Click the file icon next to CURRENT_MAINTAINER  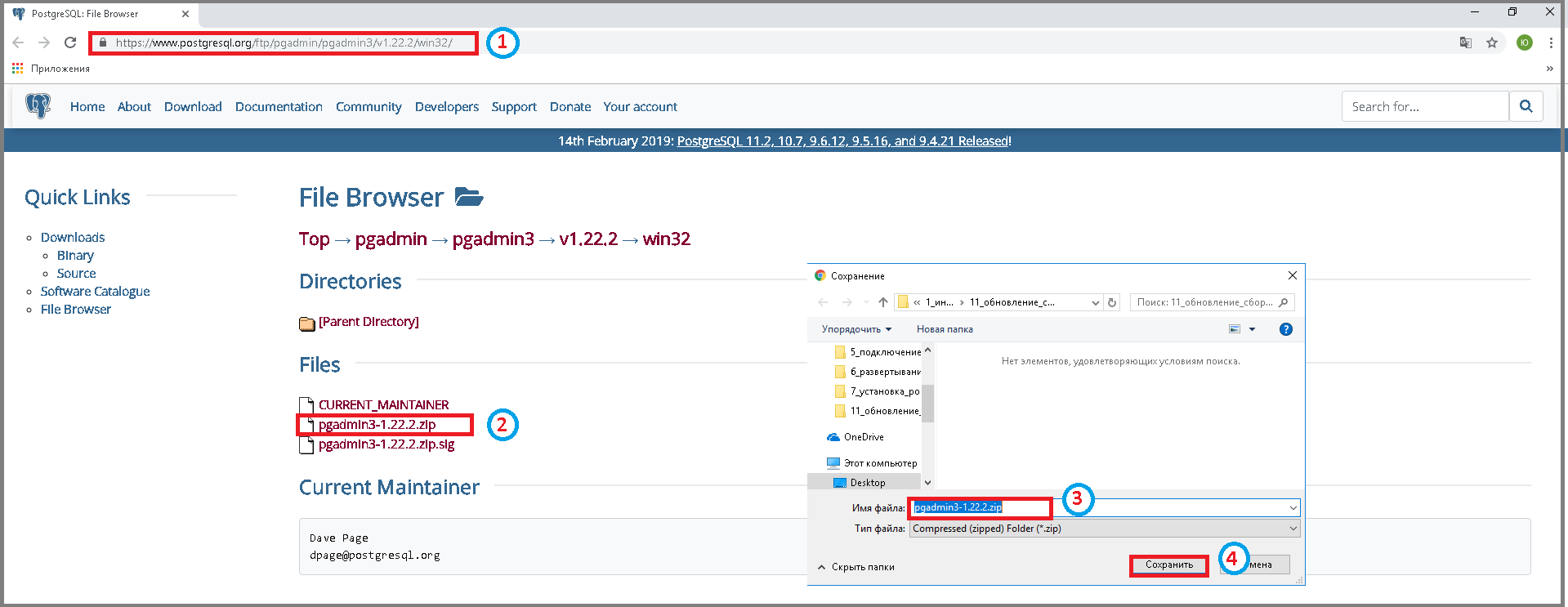coord(306,405)
